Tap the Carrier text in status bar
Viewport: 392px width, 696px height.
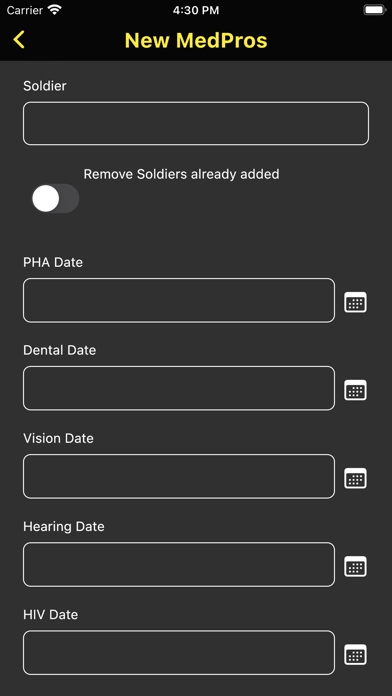pyautogui.click(x=25, y=10)
